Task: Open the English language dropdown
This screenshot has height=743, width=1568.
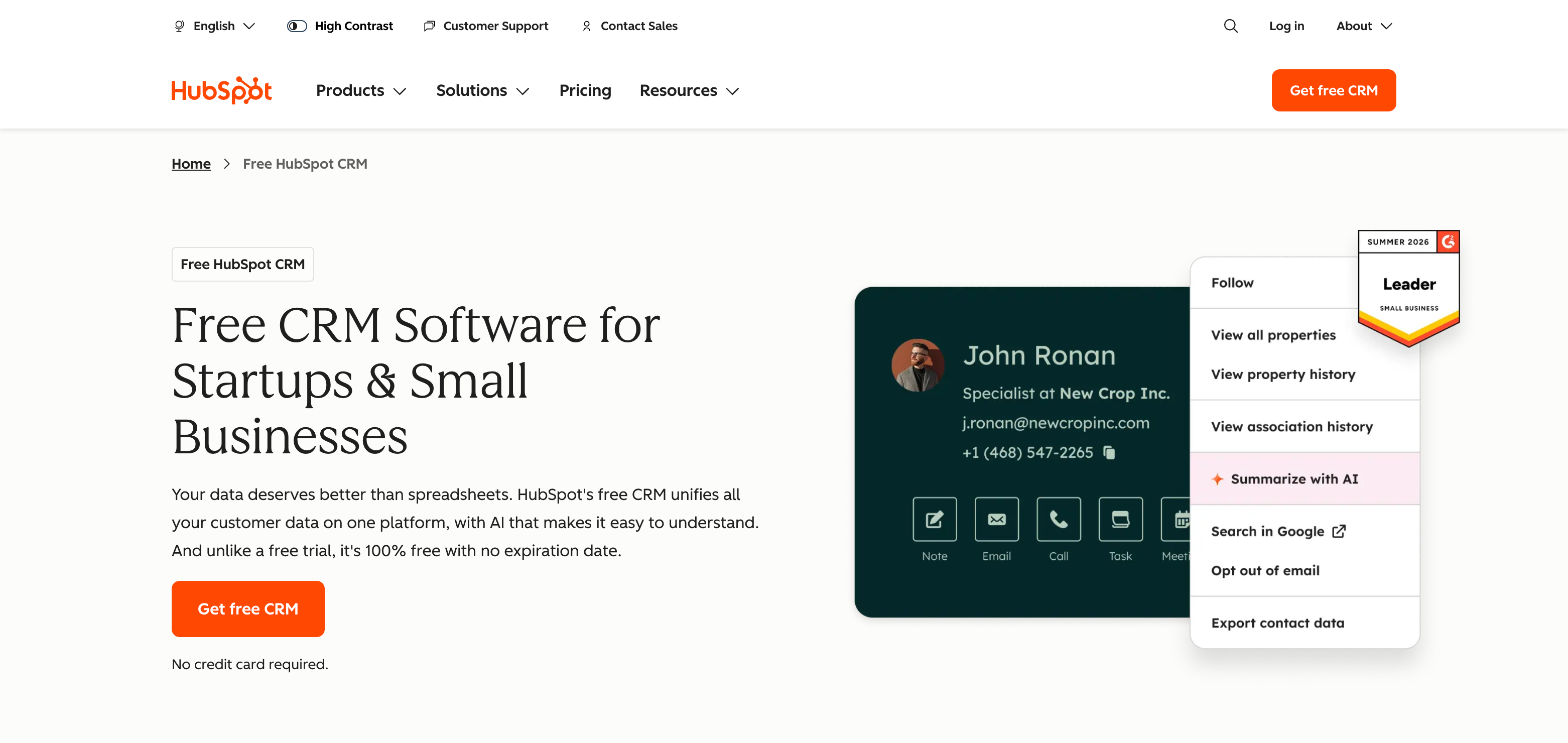Action: (x=215, y=26)
